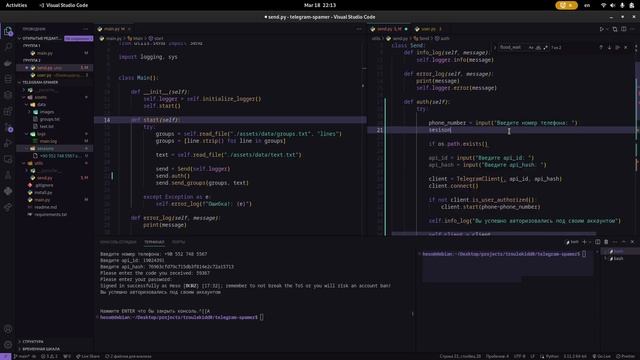Open readme.md in the file tree
This screenshot has height=360, width=640.
[45, 207]
